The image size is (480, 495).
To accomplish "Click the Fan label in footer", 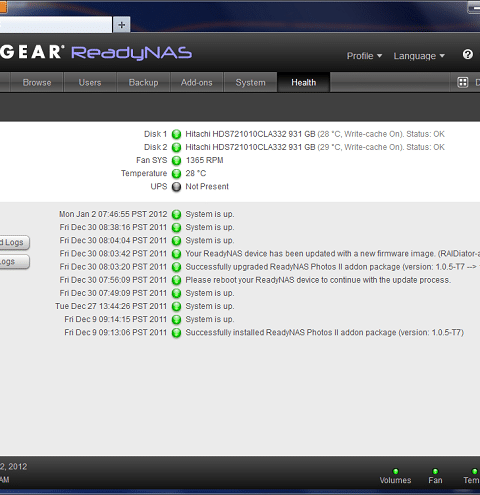I will coord(435,480).
